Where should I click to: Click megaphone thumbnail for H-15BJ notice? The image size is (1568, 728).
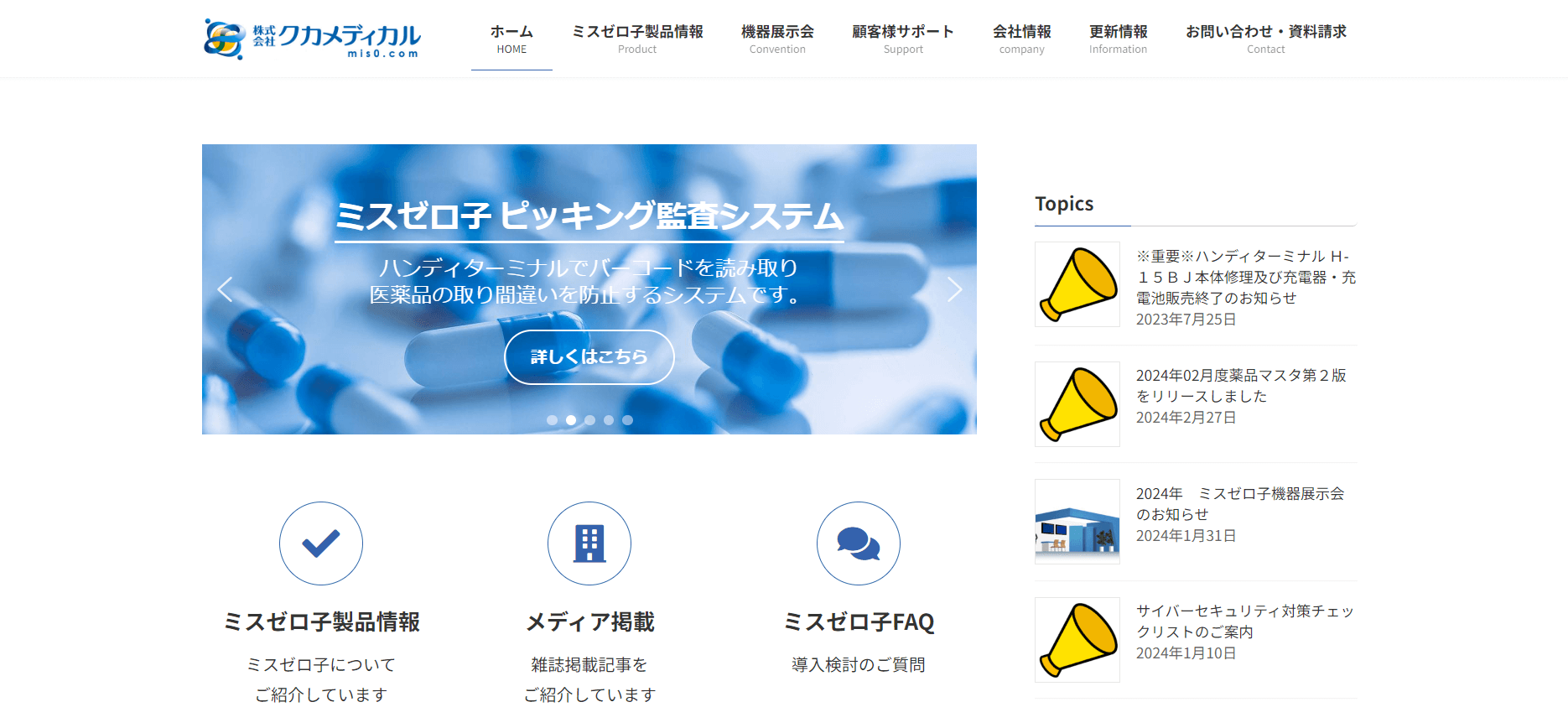pos(1077,284)
